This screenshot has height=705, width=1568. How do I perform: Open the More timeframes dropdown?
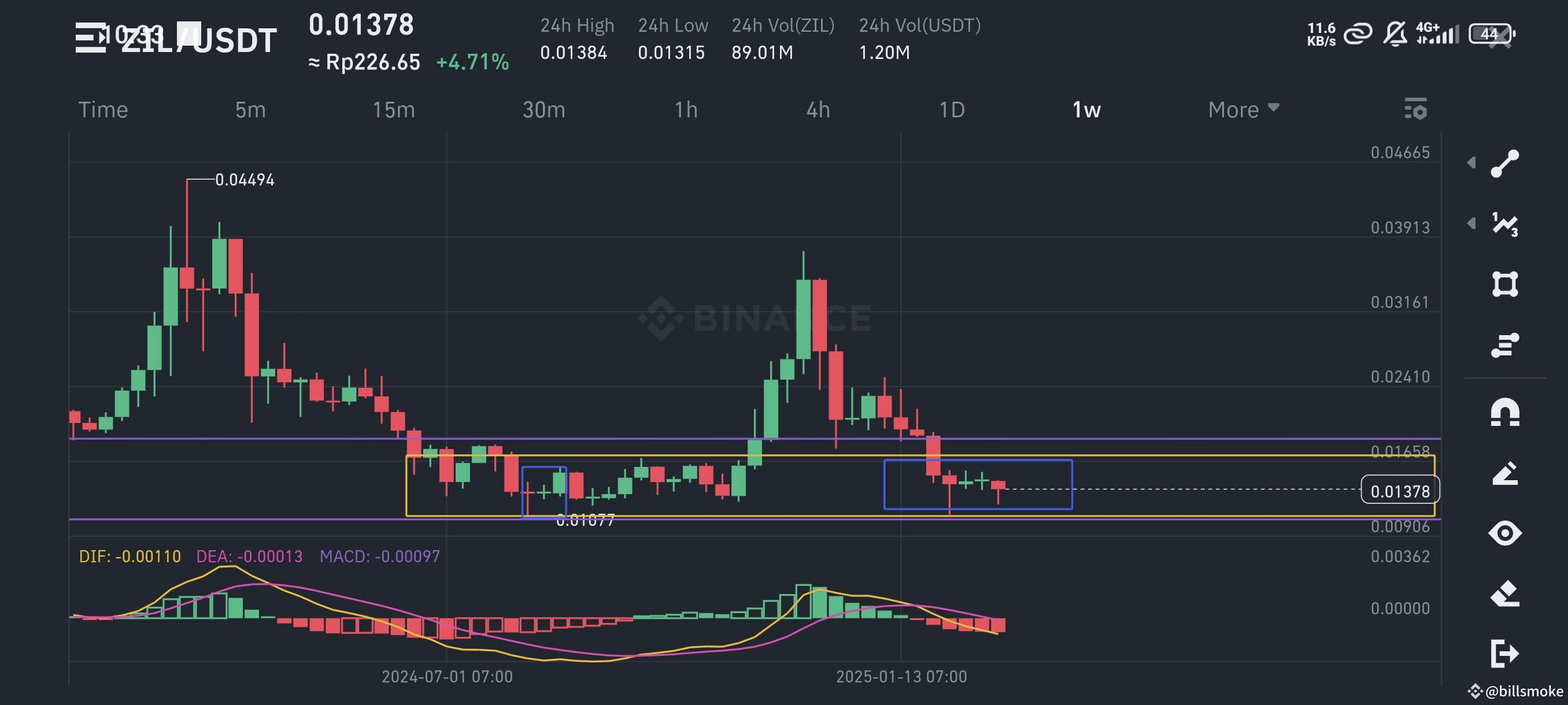1244,109
